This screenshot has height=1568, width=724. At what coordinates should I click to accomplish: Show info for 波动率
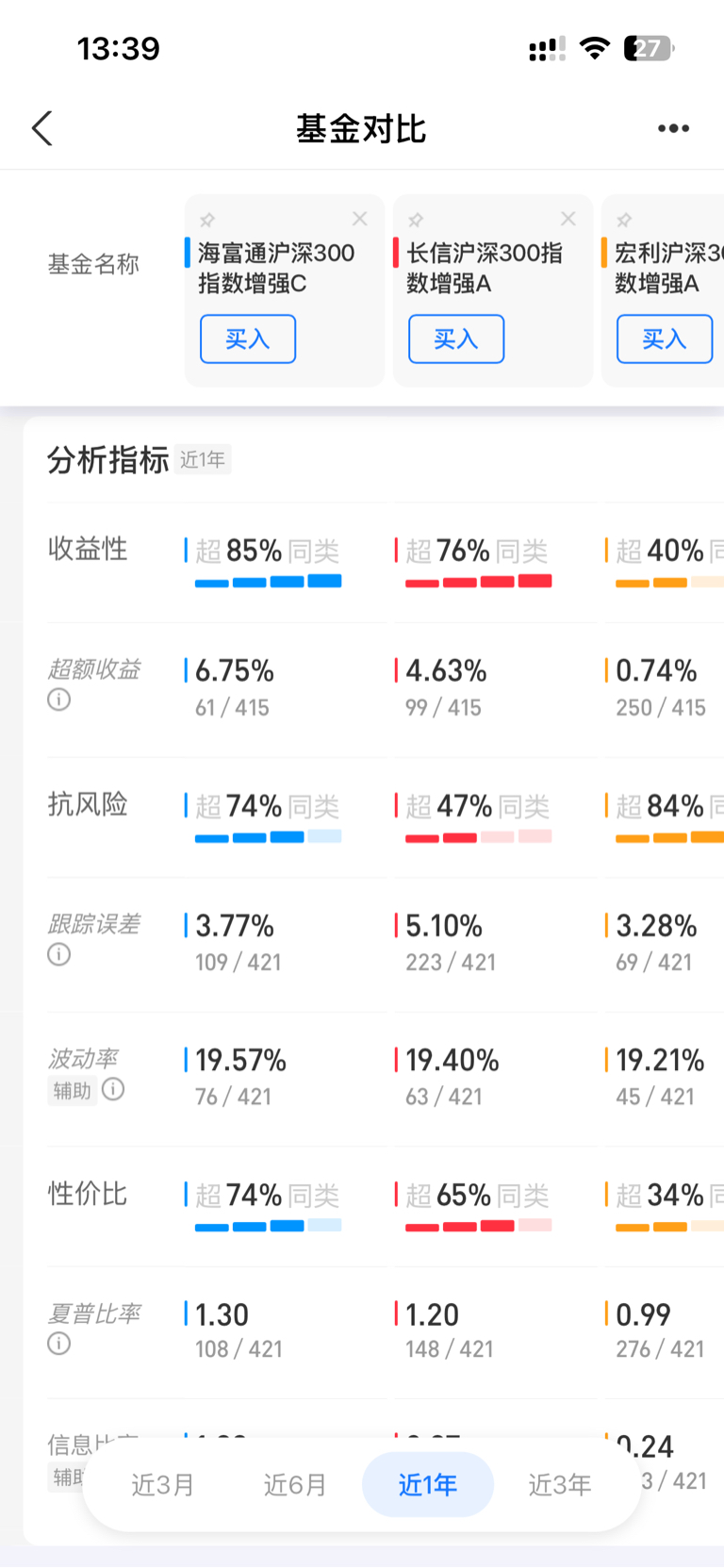tap(113, 1089)
